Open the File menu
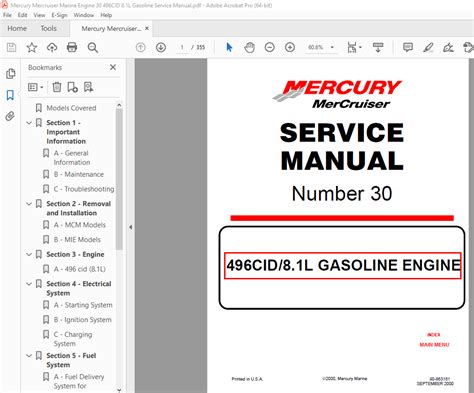This screenshot has width=474, height=393. point(7,15)
